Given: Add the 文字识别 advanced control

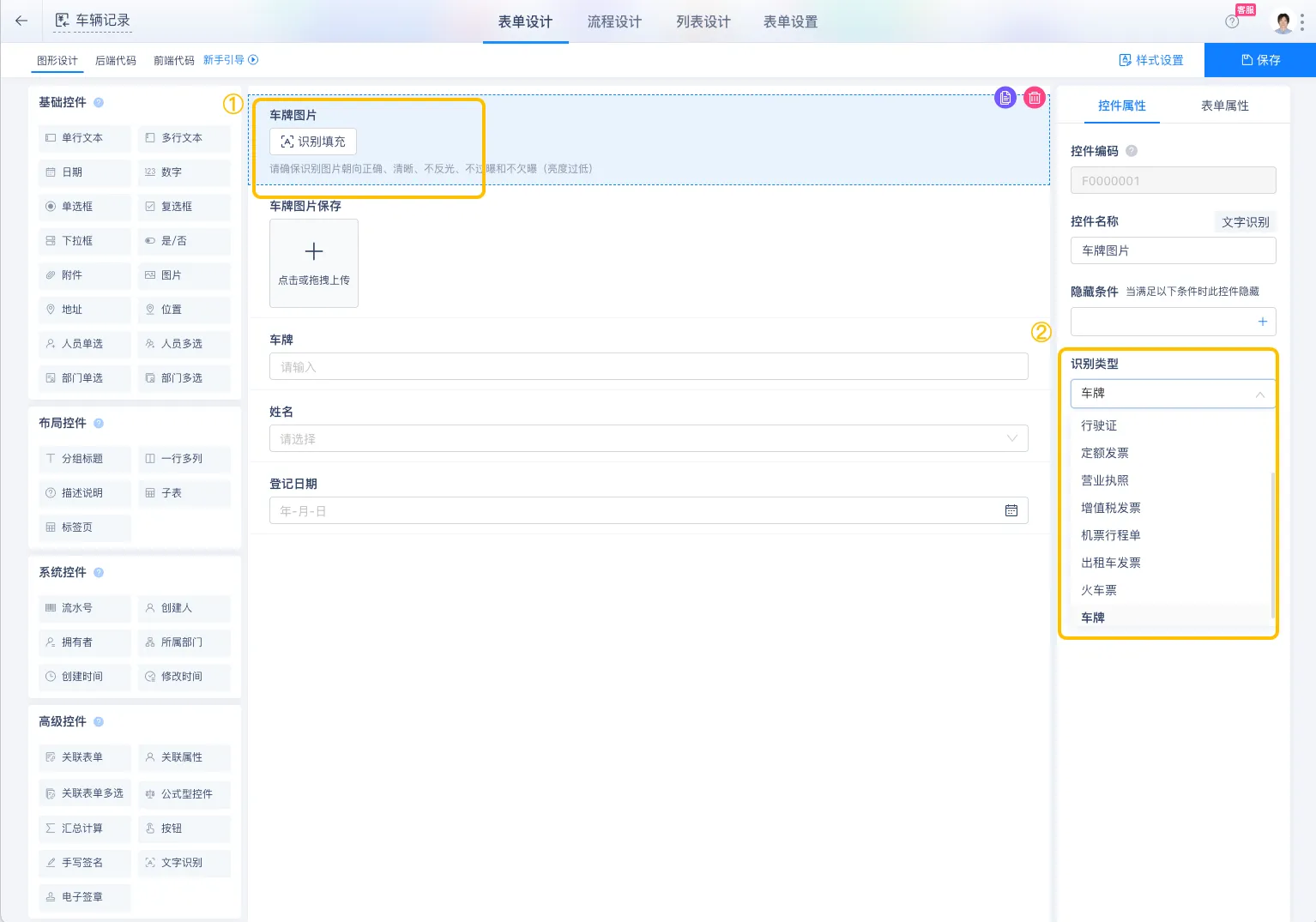Looking at the screenshot, I should [x=184, y=863].
